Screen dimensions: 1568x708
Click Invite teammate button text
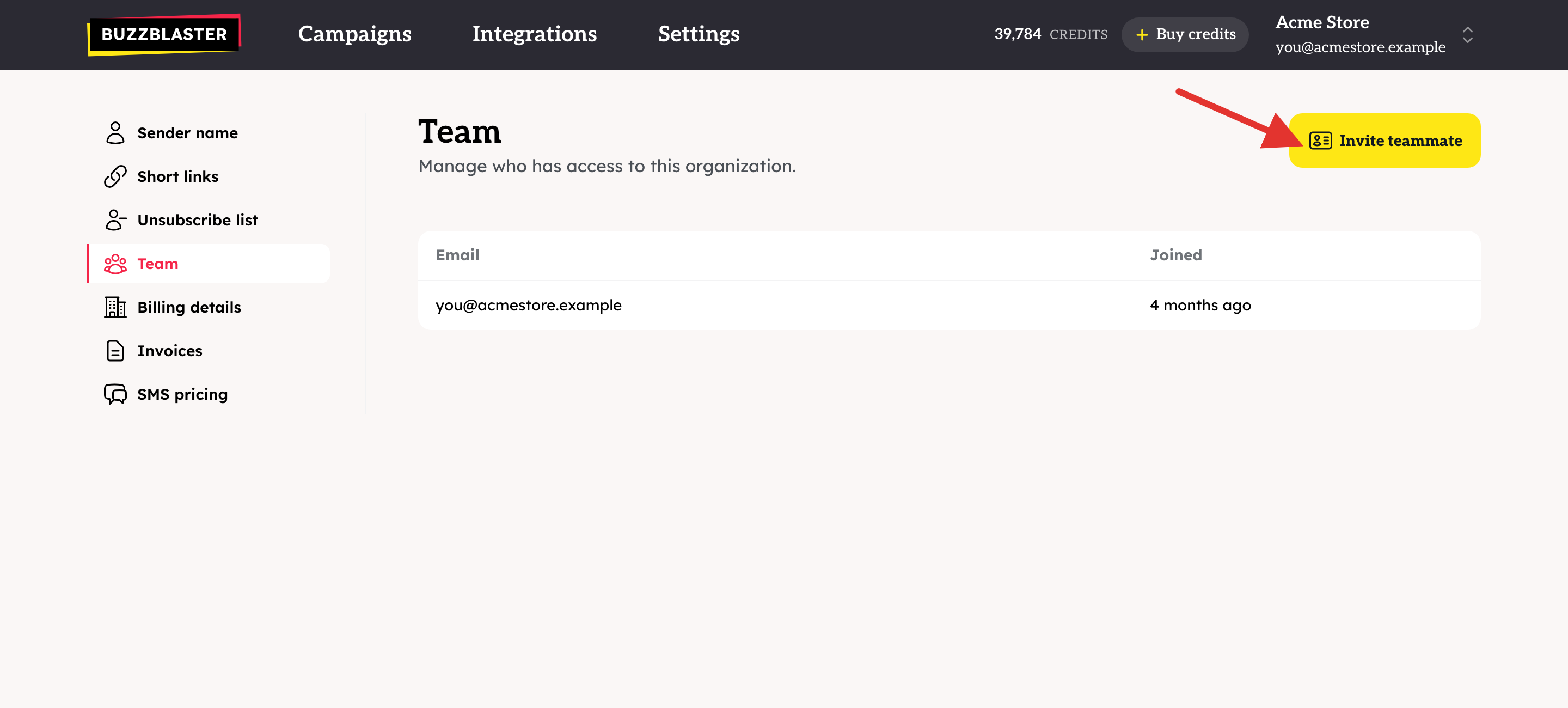tap(1400, 141)
